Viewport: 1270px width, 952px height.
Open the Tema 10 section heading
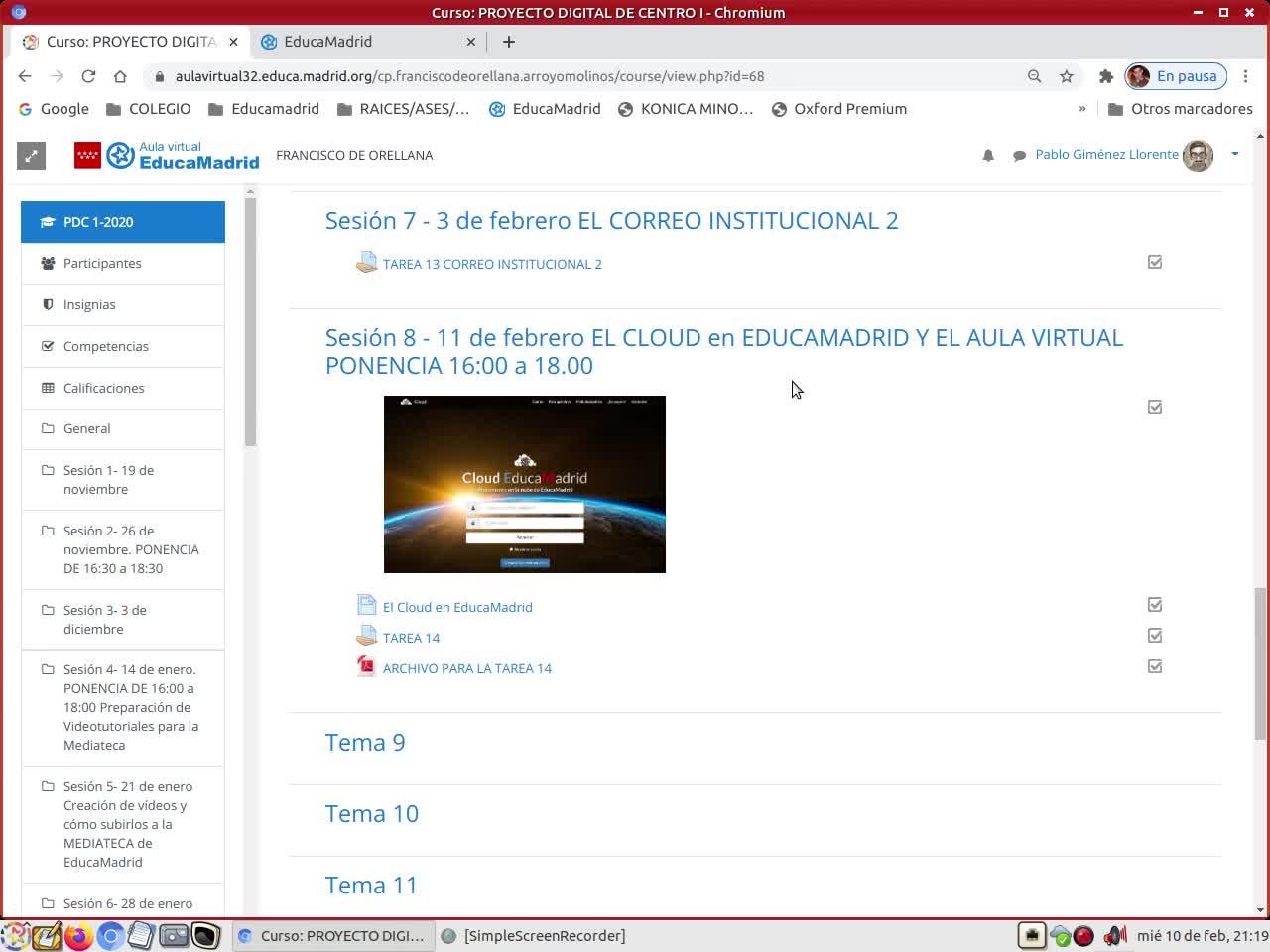372,813
